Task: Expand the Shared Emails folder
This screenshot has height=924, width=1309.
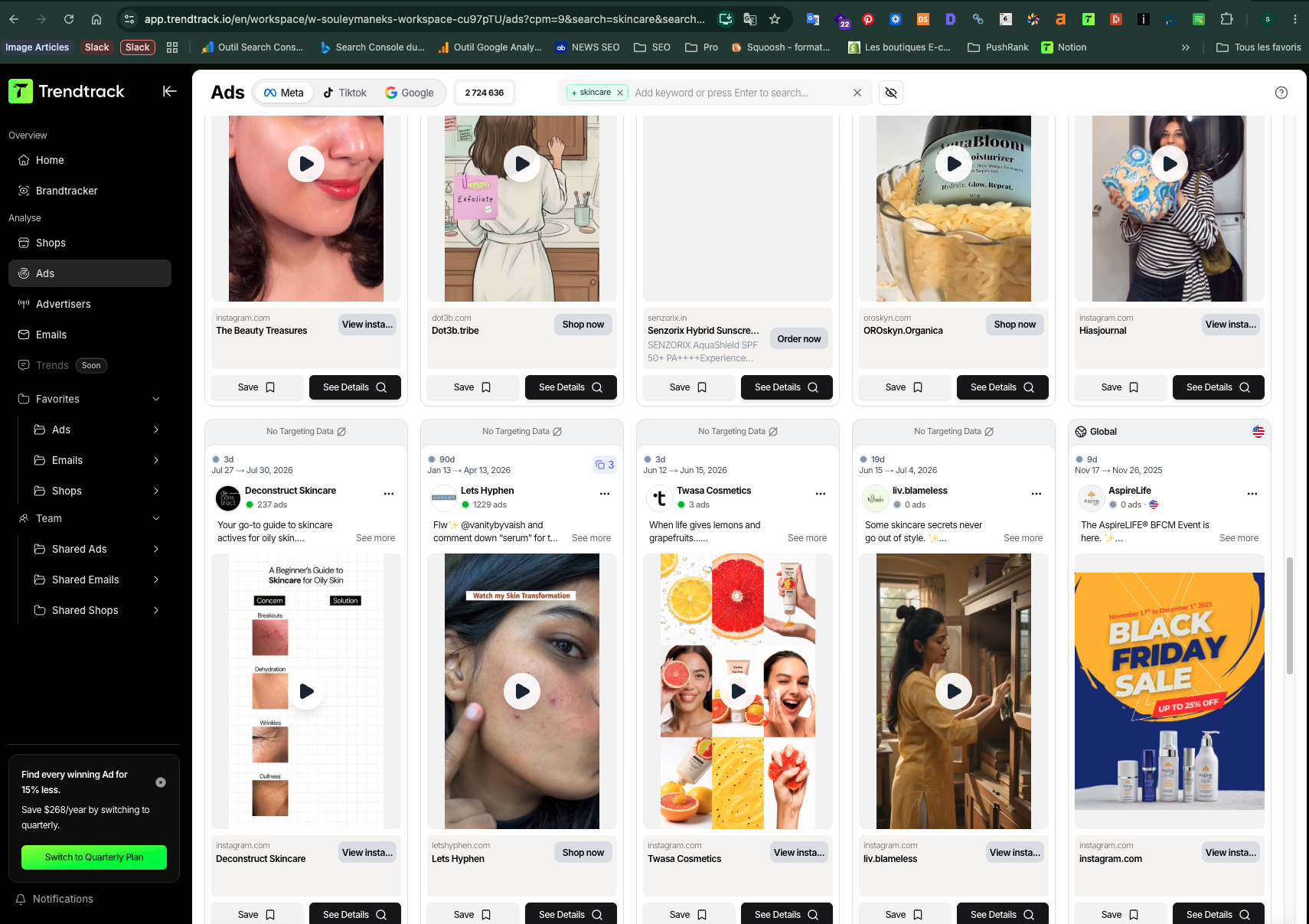Action: (156, 580)
